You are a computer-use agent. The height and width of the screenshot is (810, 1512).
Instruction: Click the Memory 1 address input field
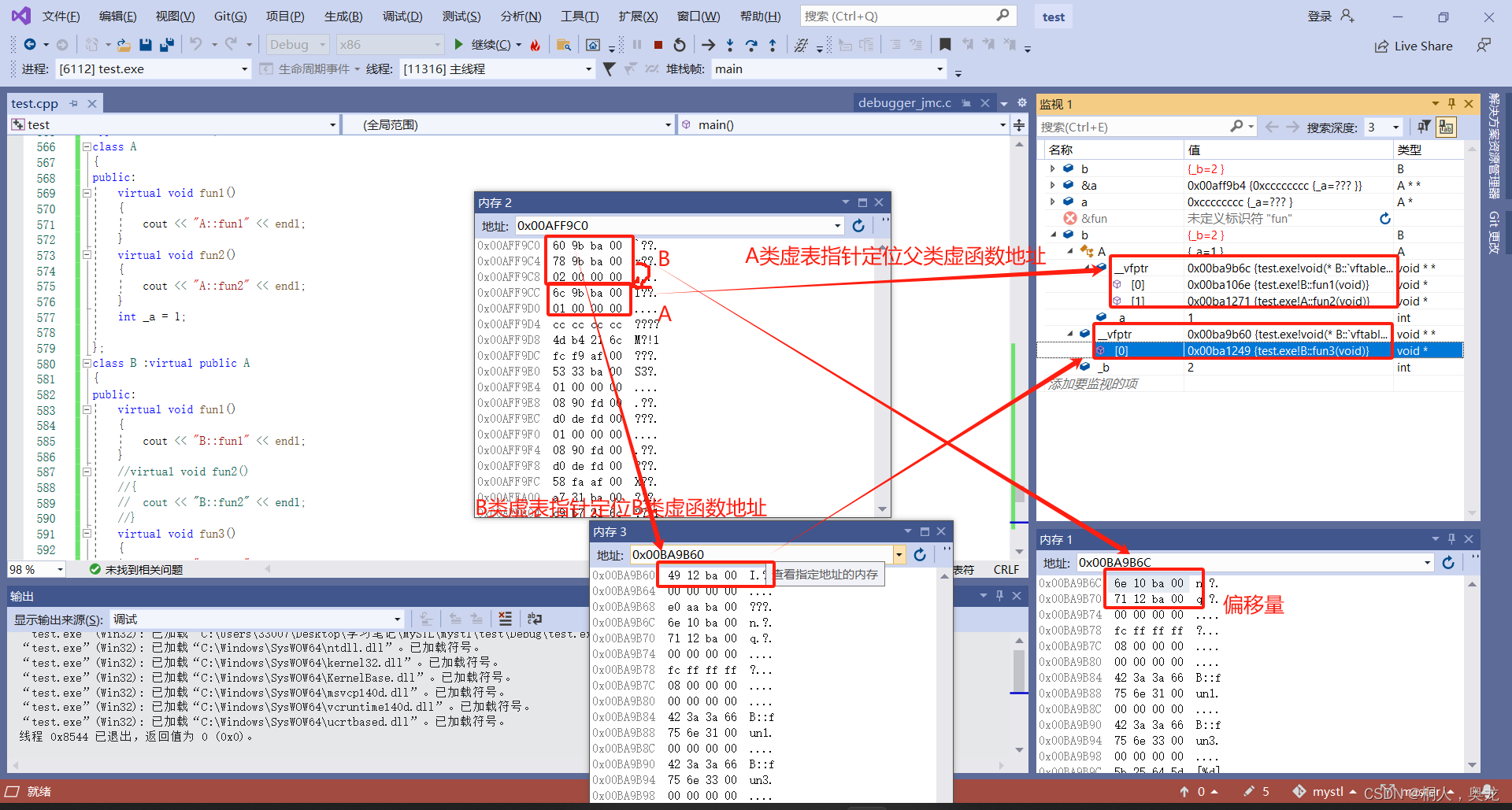tap(1248, 563)
